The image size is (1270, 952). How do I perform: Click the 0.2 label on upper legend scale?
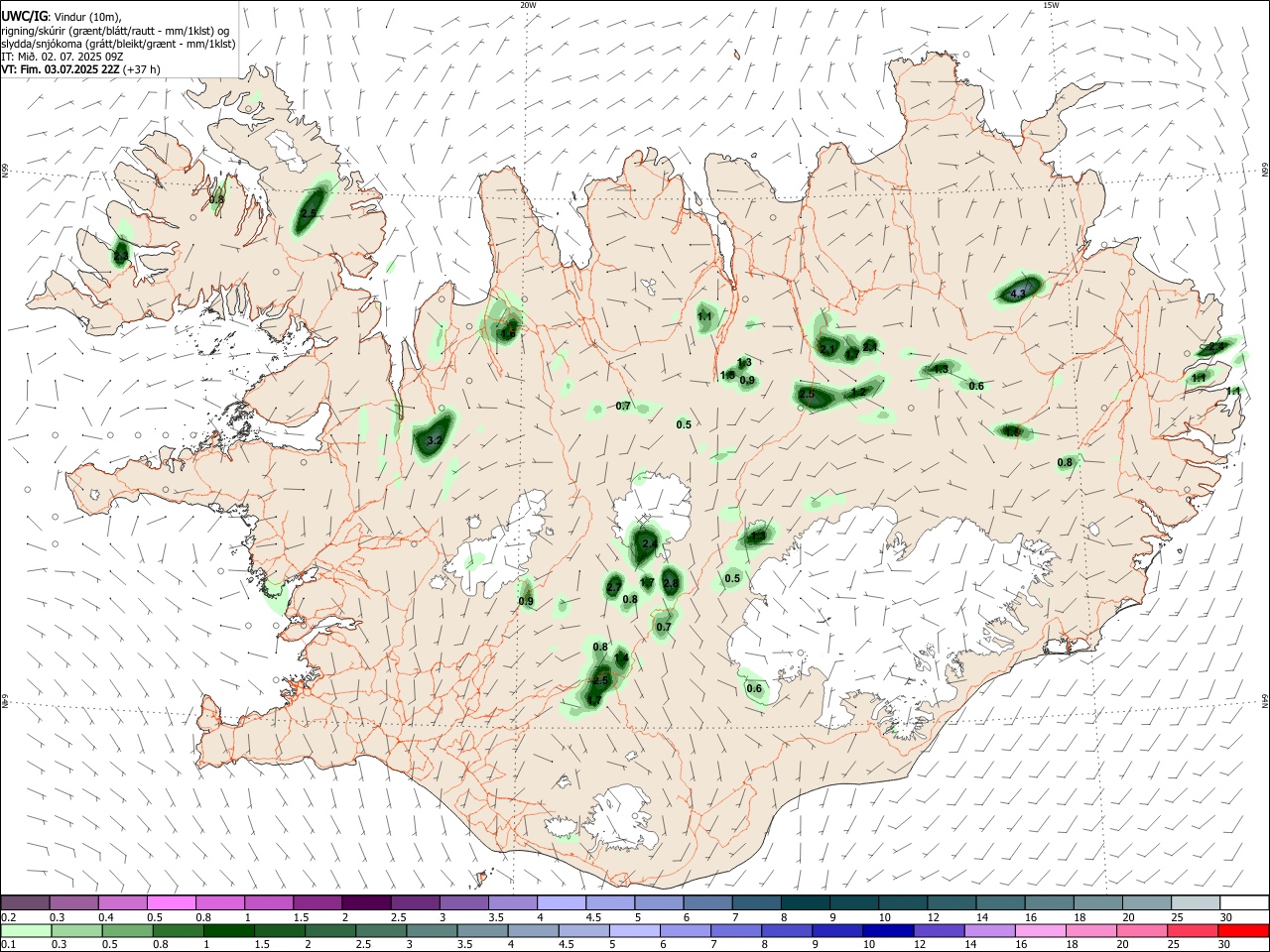coord(9,917)
